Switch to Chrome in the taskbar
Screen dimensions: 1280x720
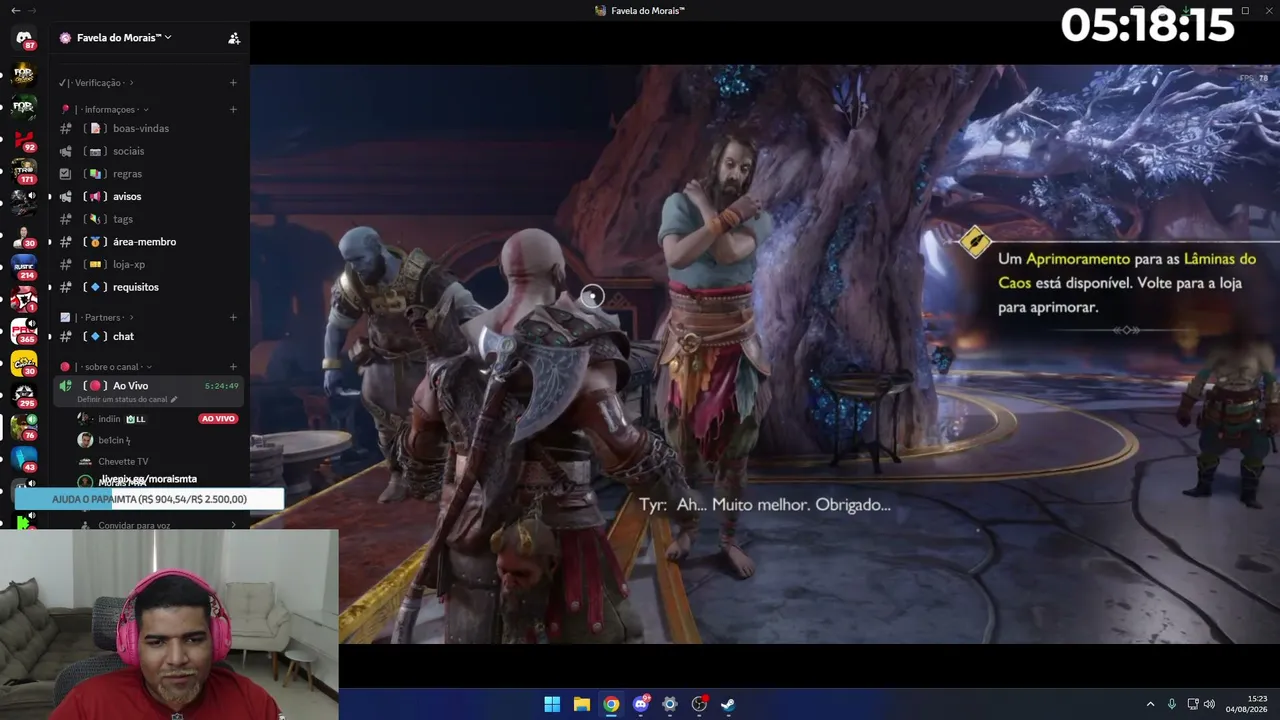[611, 704]
